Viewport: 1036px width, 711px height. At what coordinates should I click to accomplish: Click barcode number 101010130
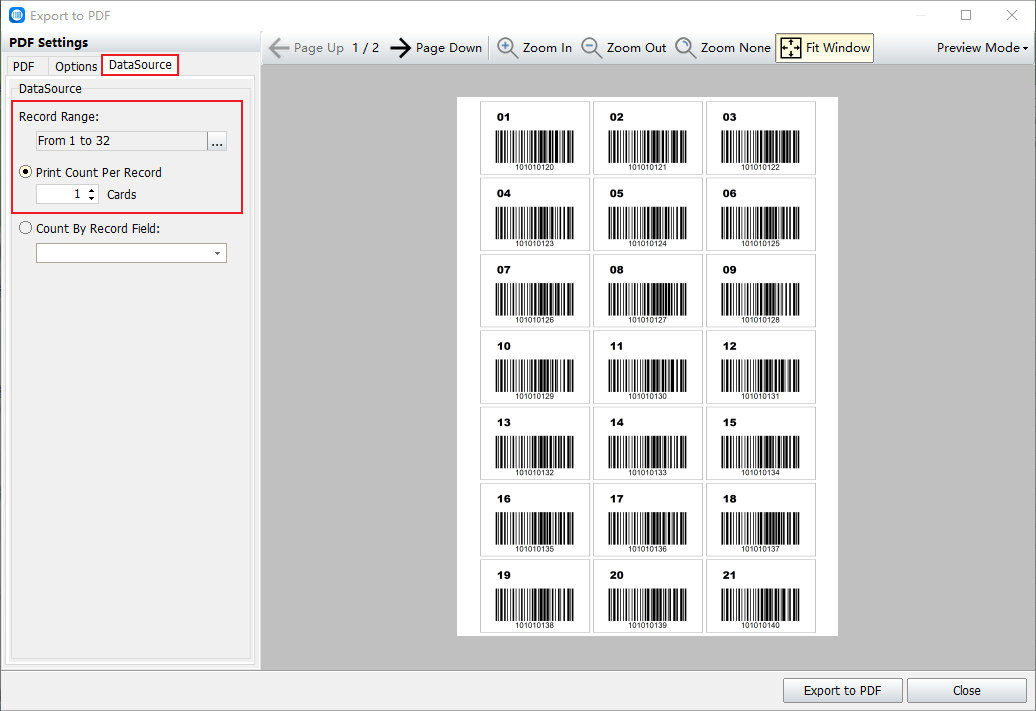(648, 396)
